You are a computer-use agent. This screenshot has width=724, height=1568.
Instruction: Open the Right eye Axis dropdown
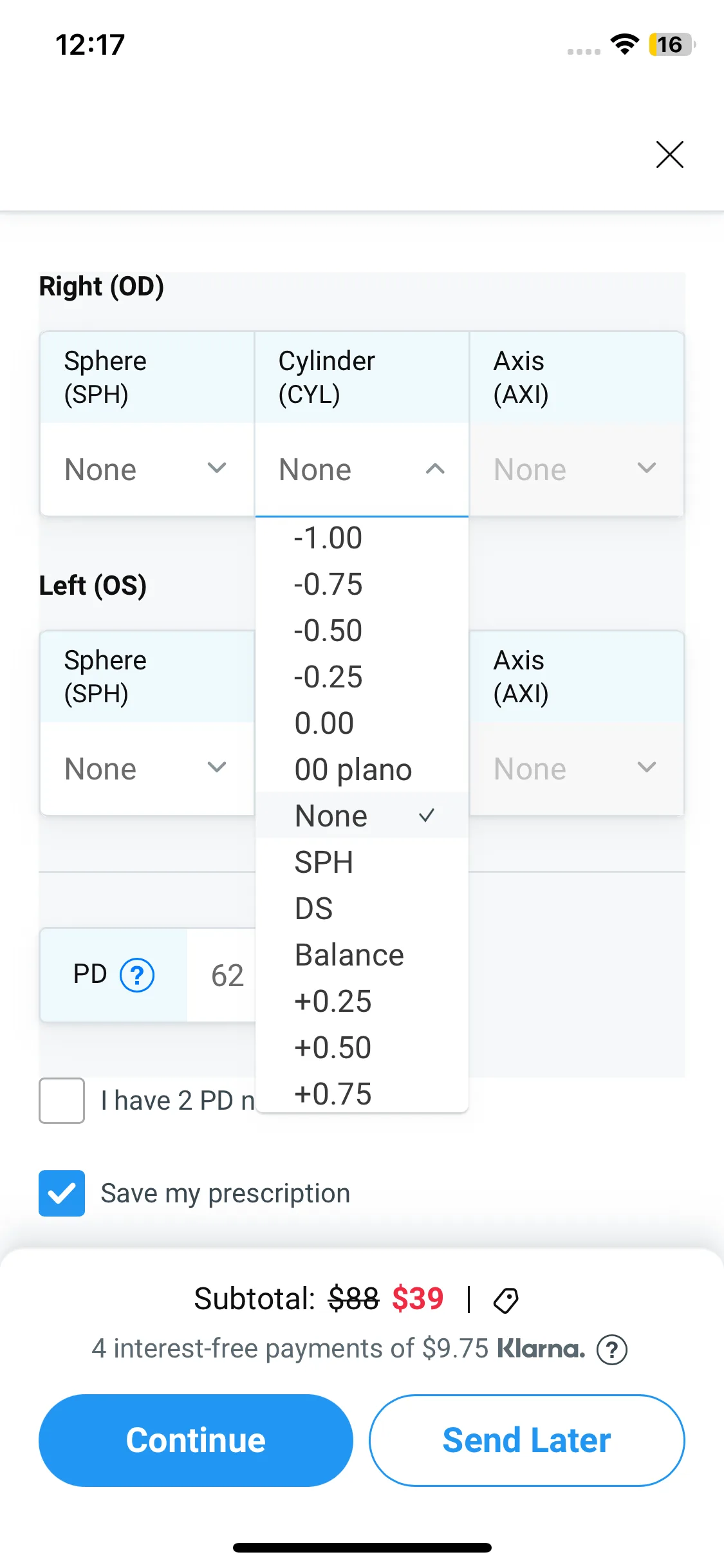(576, 469)
